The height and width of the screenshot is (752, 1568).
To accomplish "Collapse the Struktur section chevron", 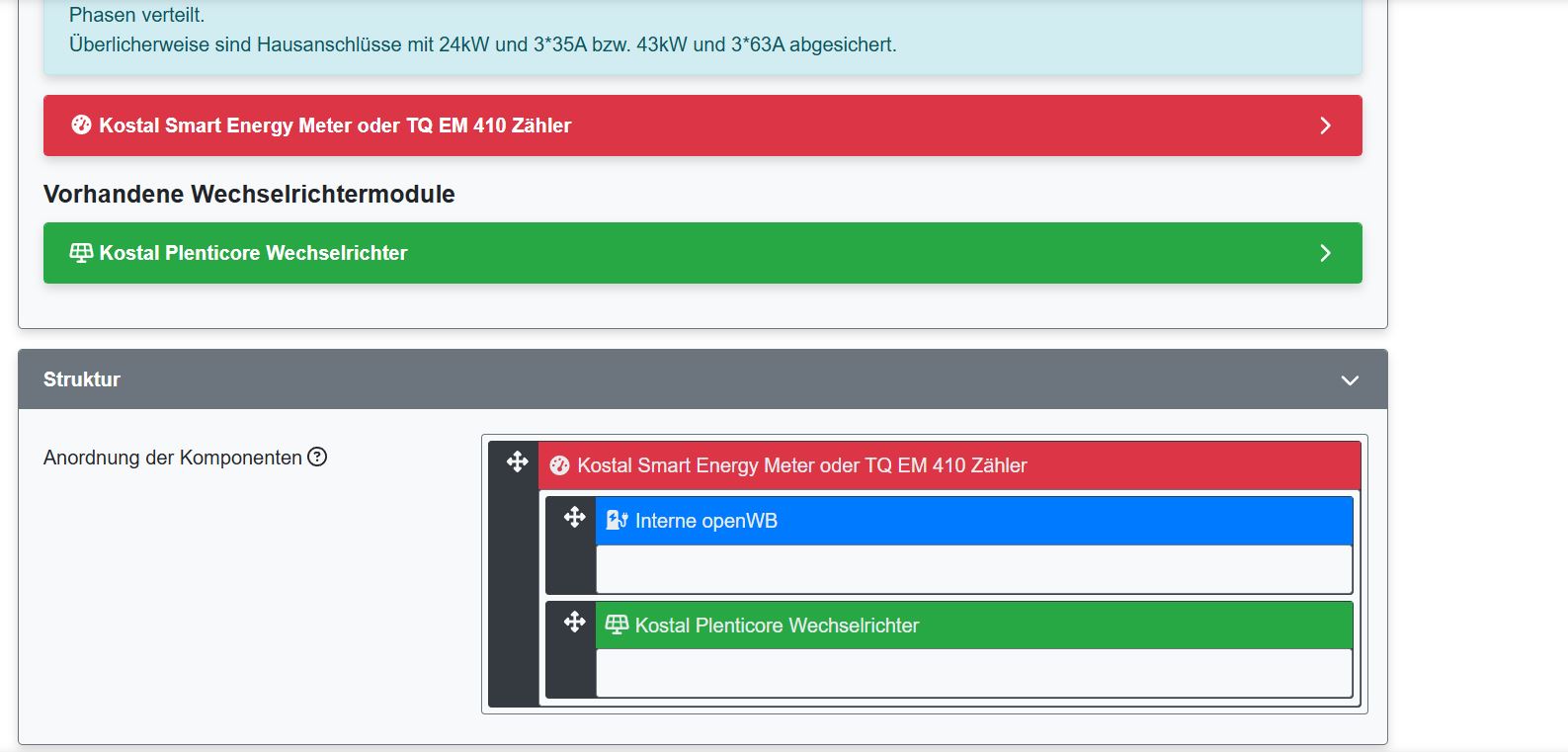I will [1350, 380].
